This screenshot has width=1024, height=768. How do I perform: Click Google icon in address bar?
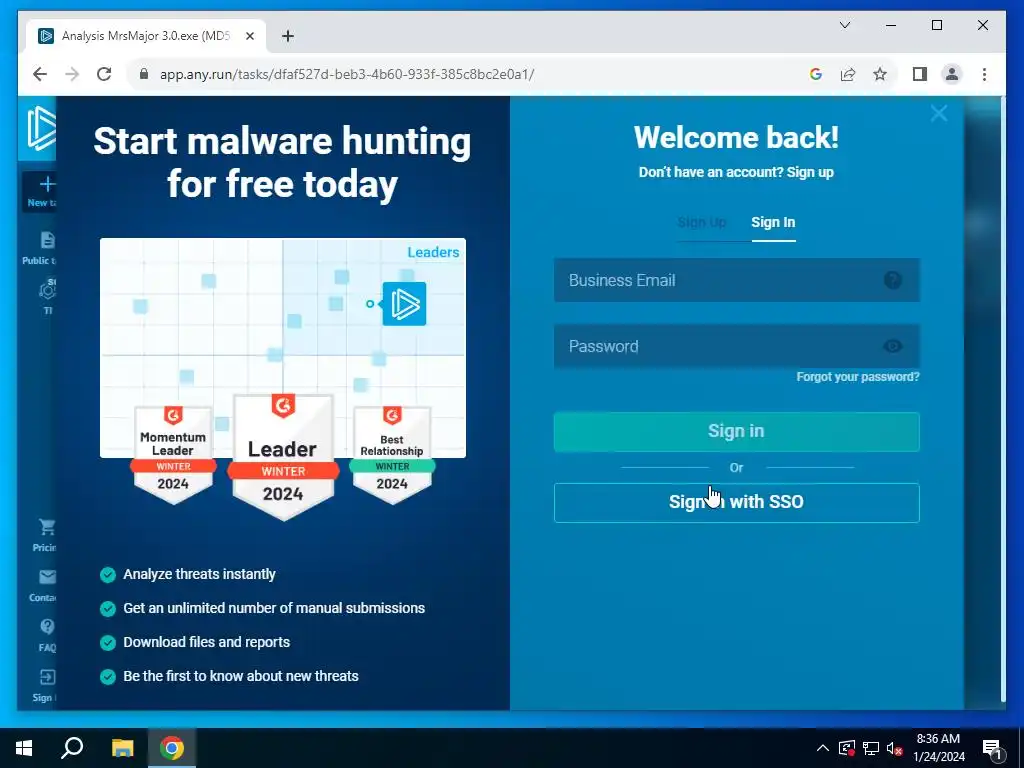[x=815, y=74]
